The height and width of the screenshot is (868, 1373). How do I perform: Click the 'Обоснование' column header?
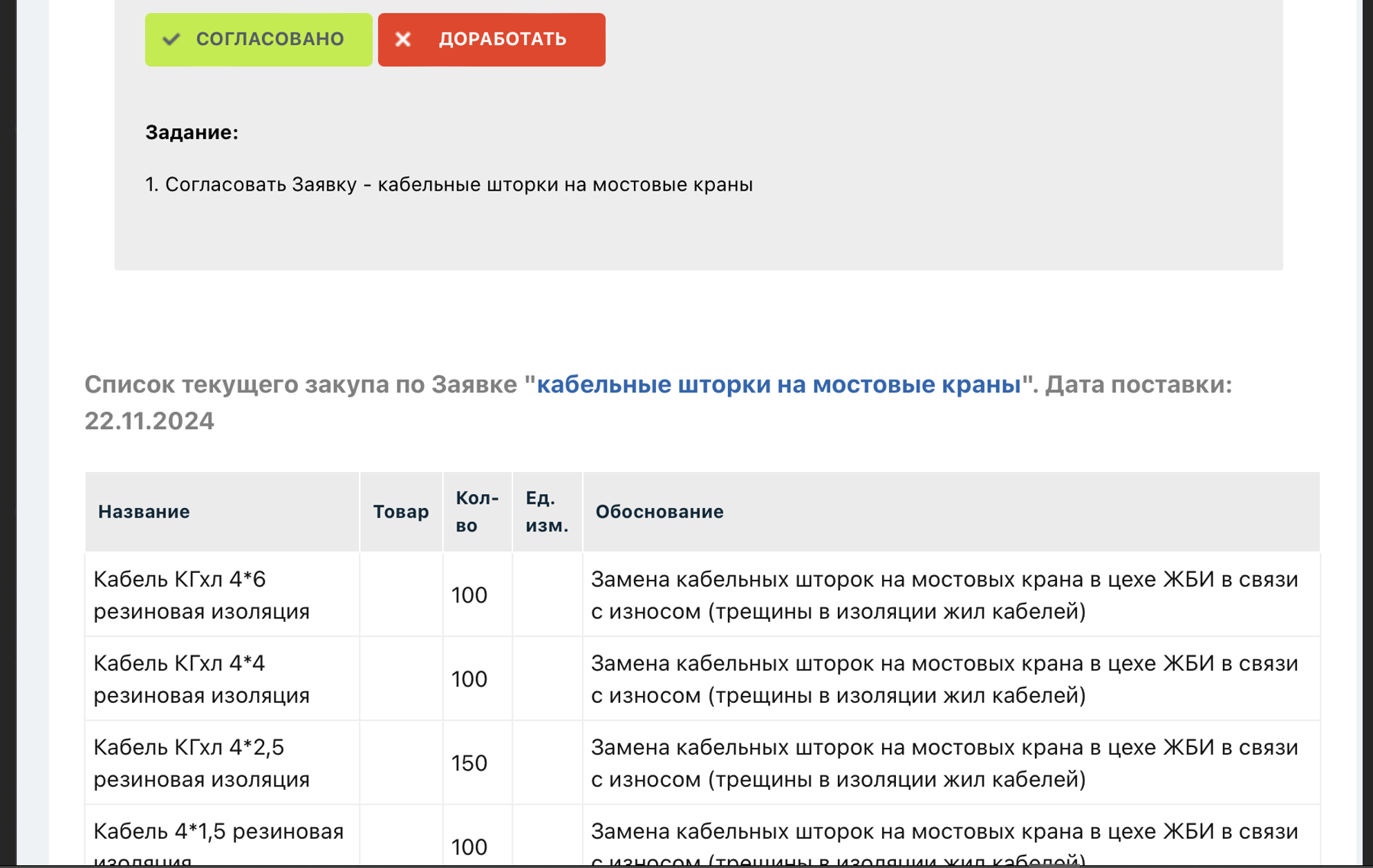(660, 511)
